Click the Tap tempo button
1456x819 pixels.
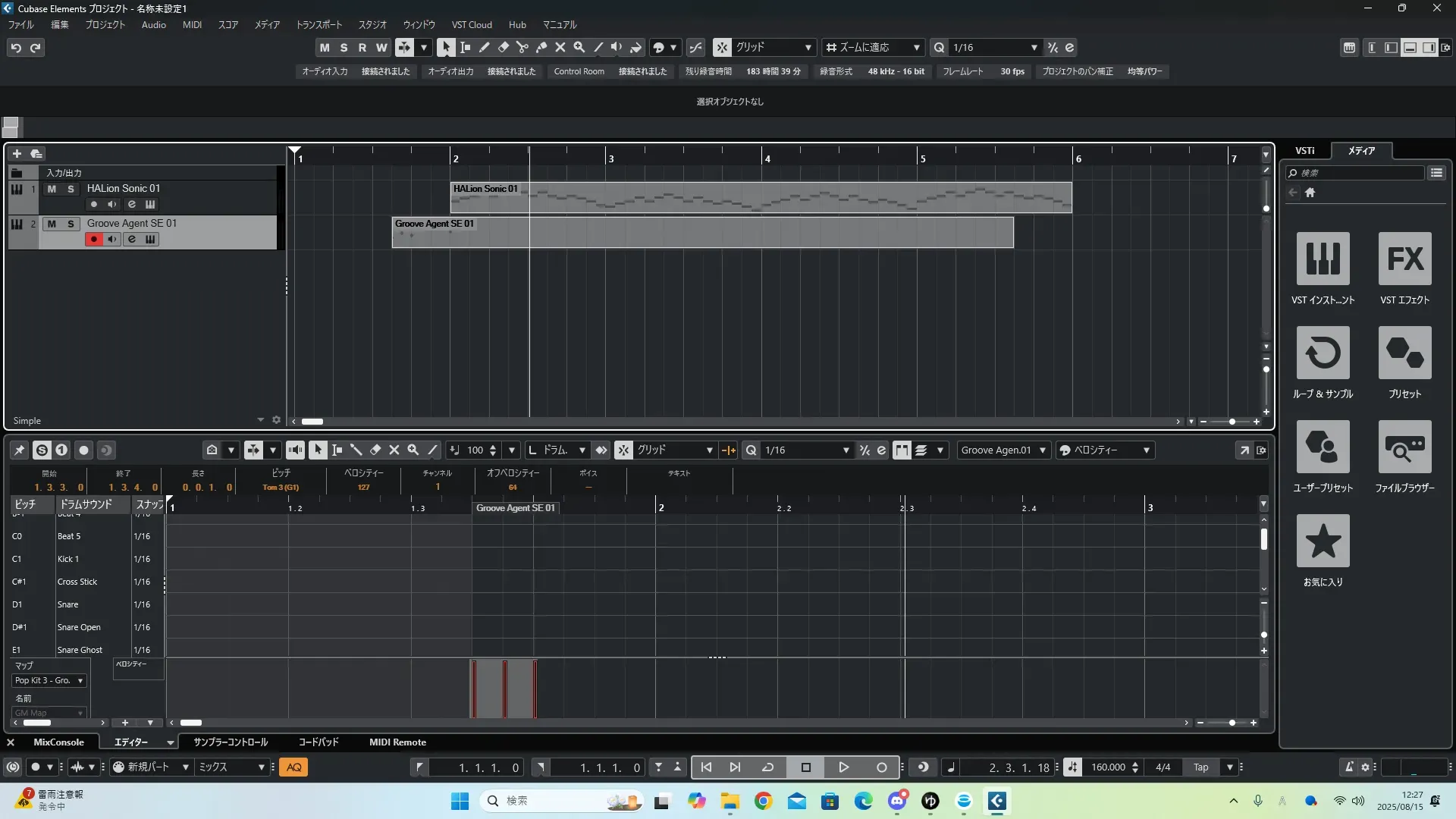point(1200,767)
